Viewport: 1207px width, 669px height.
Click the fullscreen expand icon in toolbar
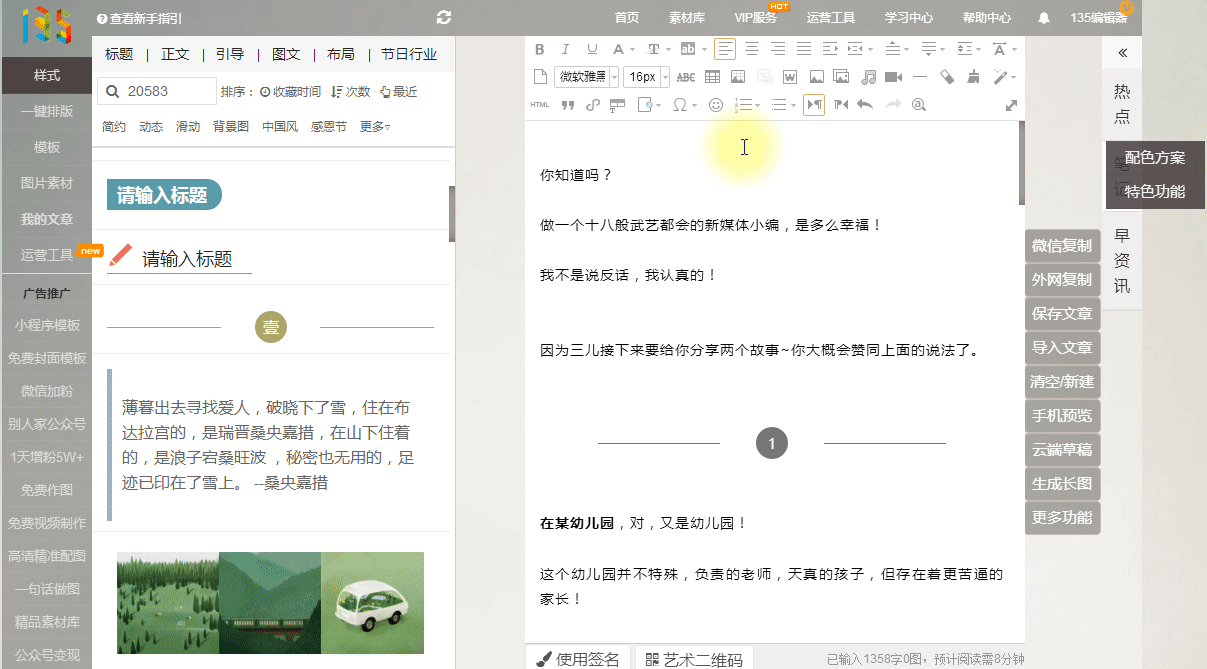pyautogui.click(x=1011, y=105)
